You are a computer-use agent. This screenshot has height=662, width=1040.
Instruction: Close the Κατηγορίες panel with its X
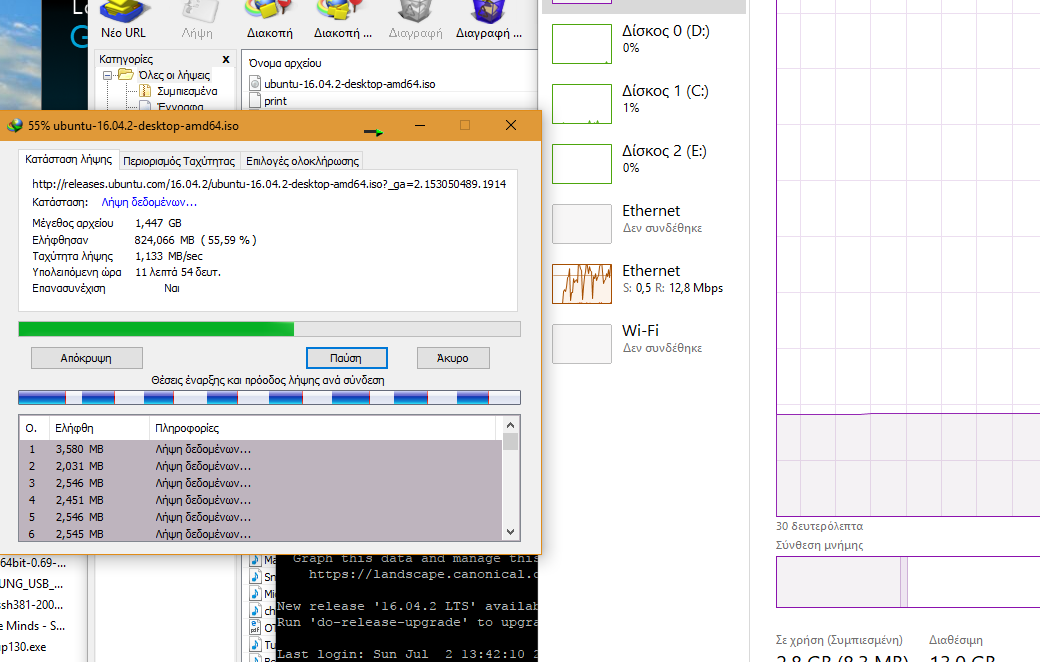point(226,59)
